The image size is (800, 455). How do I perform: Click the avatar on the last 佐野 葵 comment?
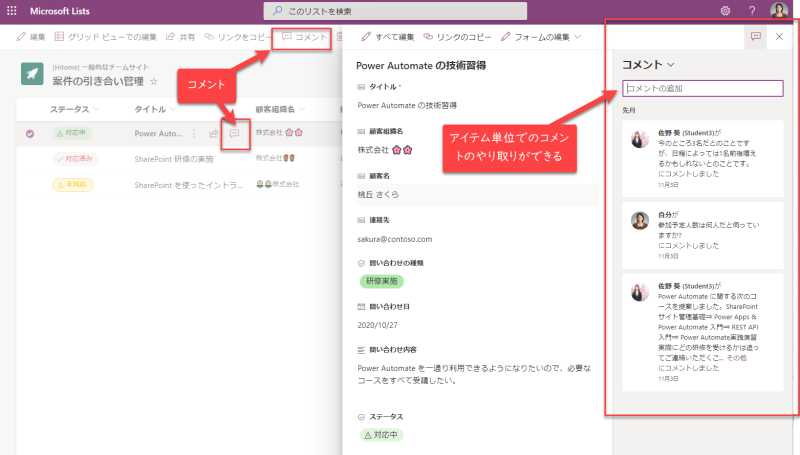click(x=640, y=292)
